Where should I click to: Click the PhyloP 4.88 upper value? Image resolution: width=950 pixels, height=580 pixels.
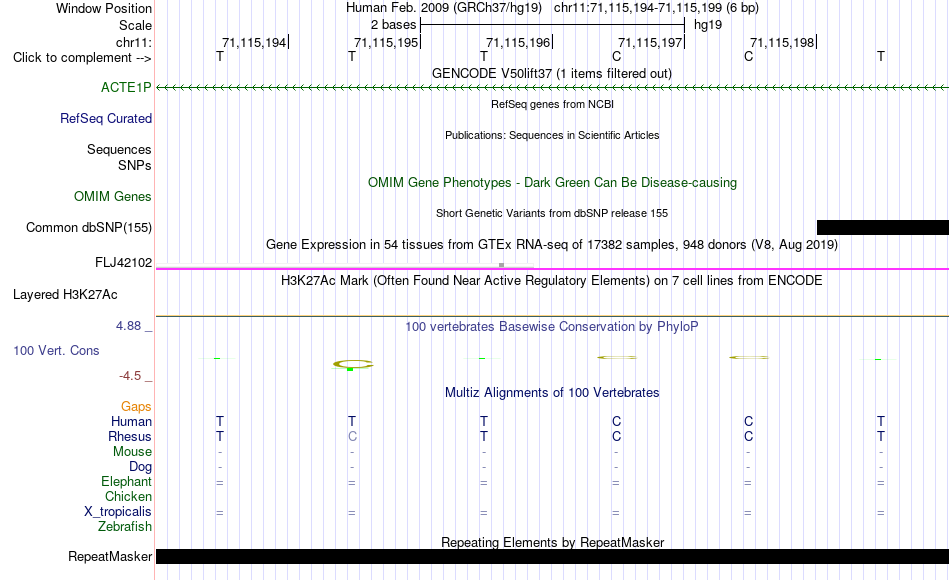tap(128, 326)
